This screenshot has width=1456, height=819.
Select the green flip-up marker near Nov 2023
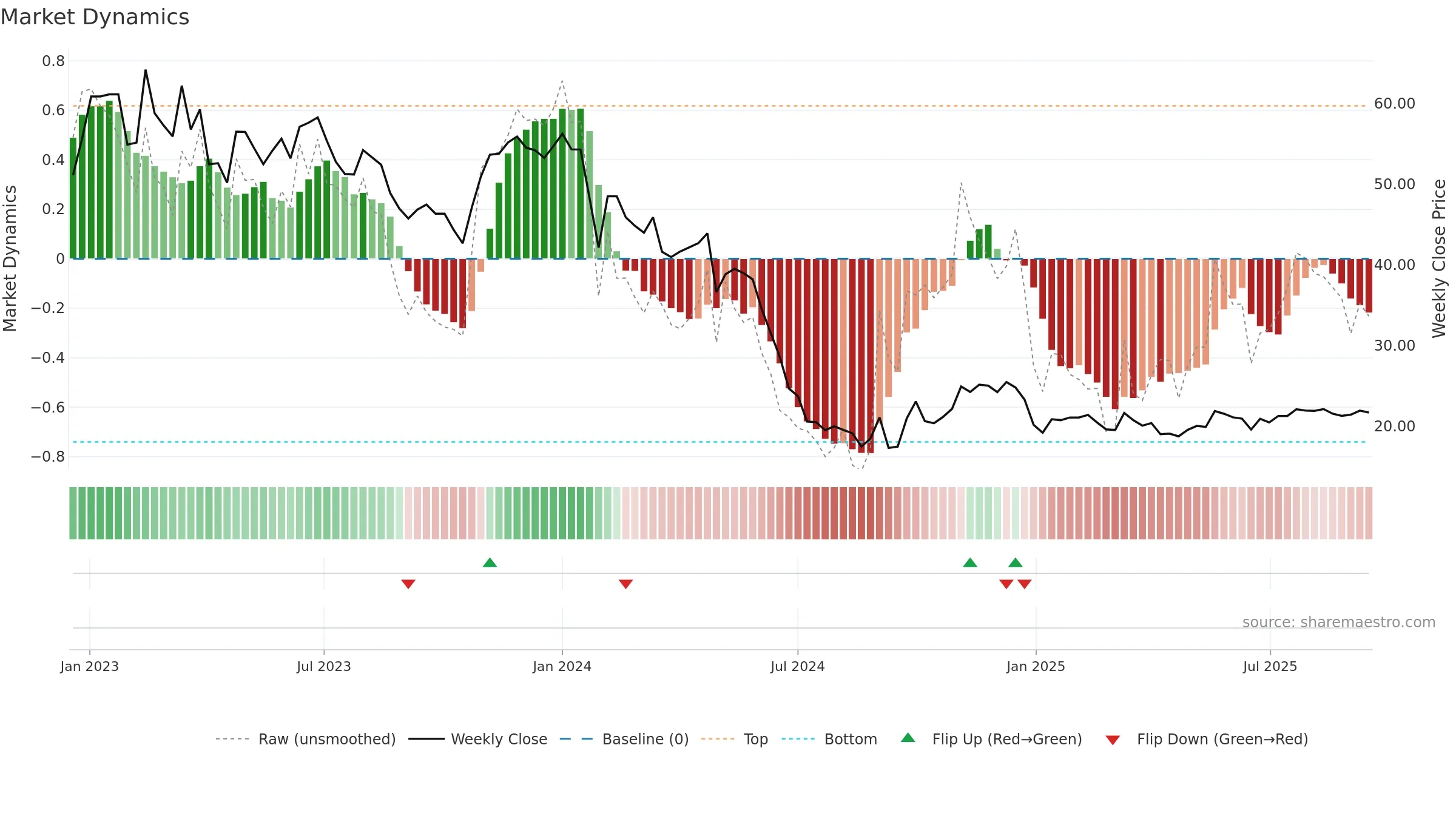tap(490, 562)
